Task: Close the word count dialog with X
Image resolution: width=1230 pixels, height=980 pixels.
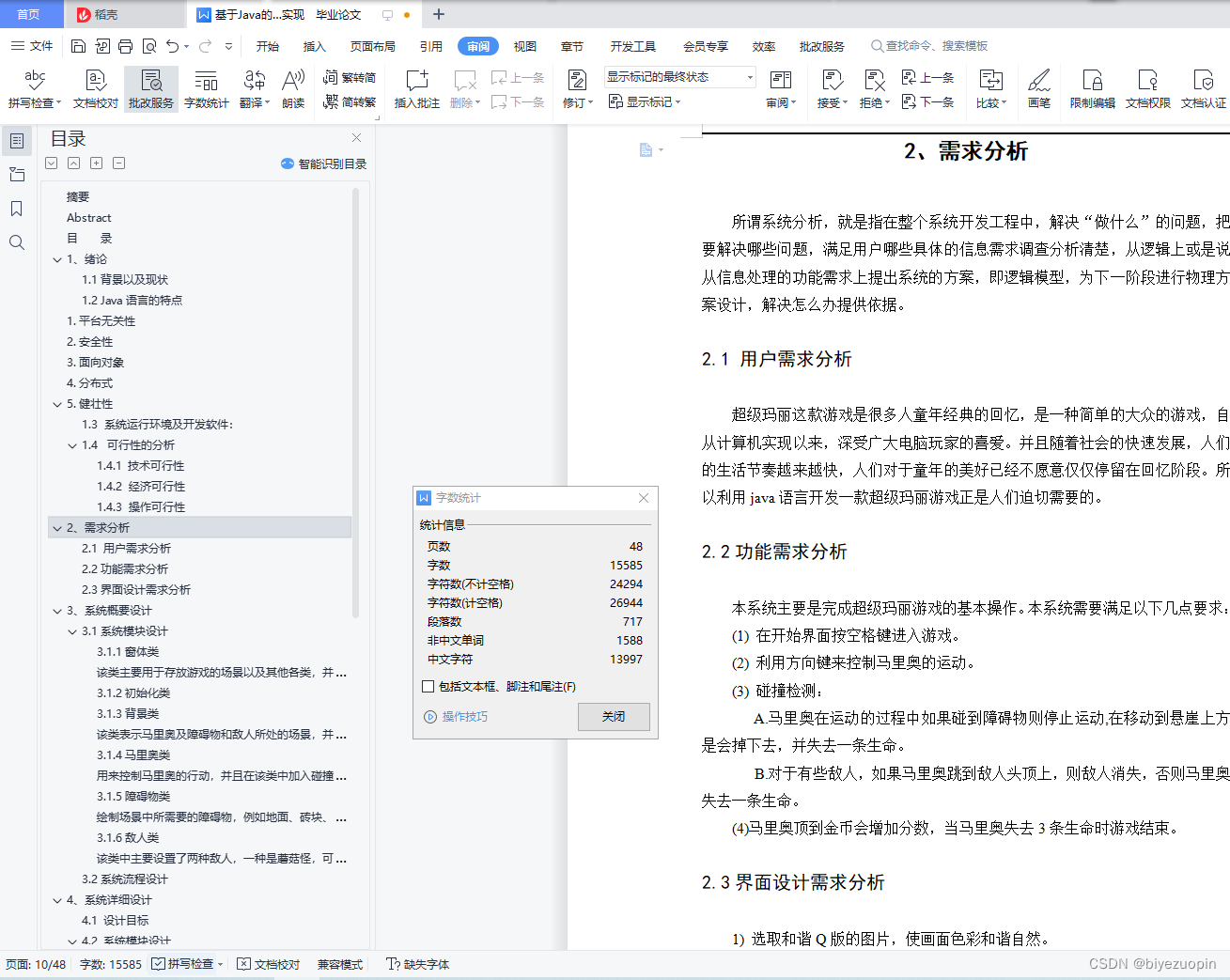Action: 644,498
